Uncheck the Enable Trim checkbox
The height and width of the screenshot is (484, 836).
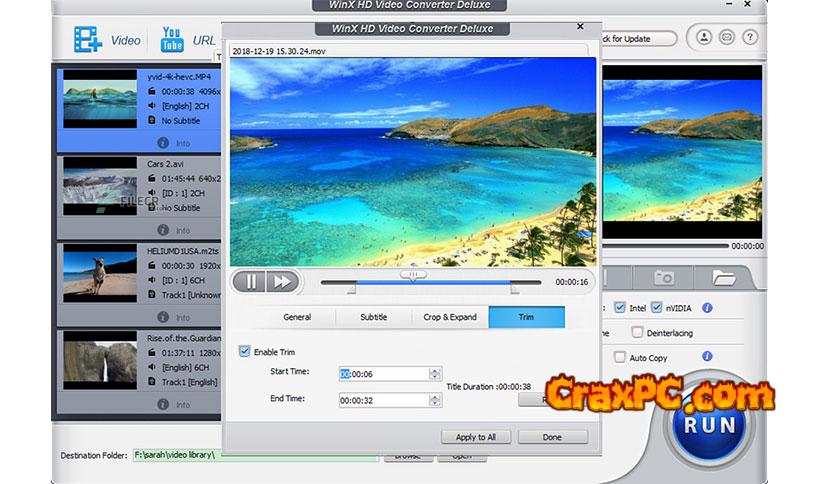(245, 352)
